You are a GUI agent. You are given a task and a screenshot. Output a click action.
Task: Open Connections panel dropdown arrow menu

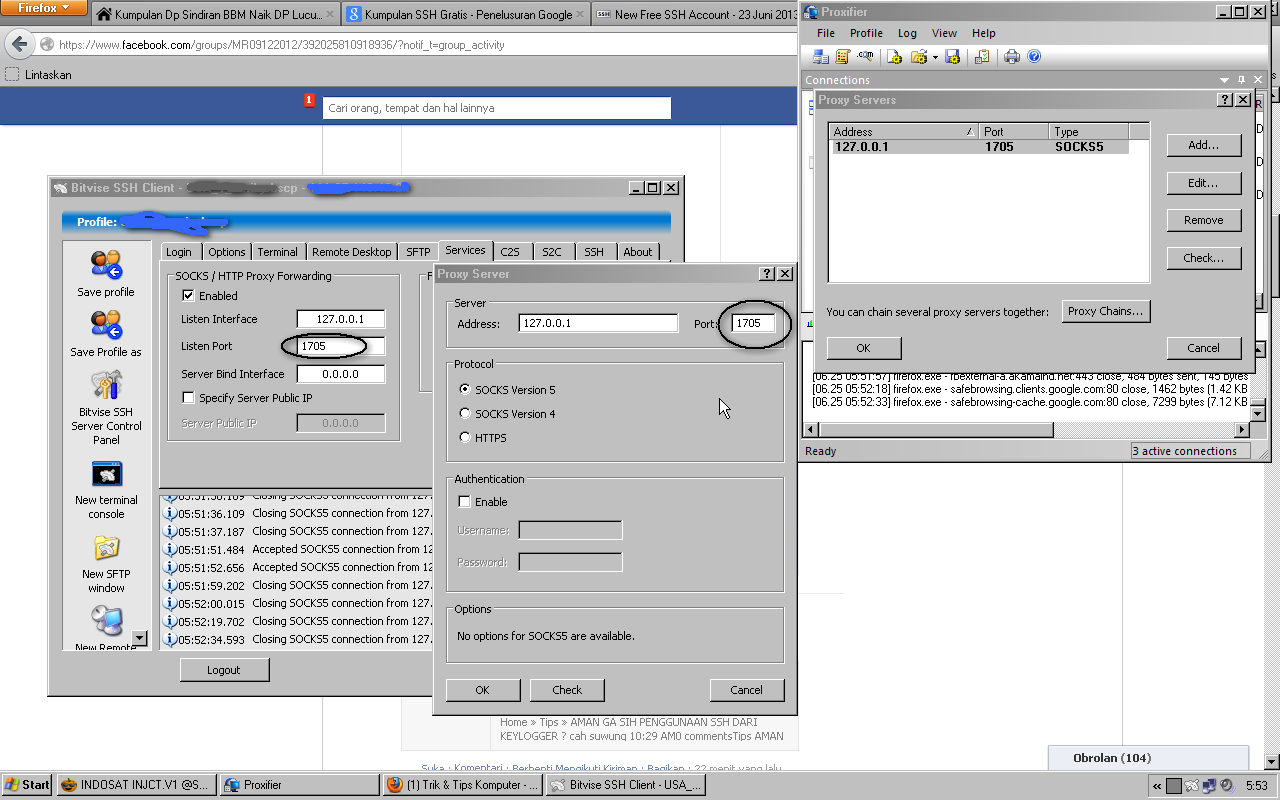[1224, 80]
